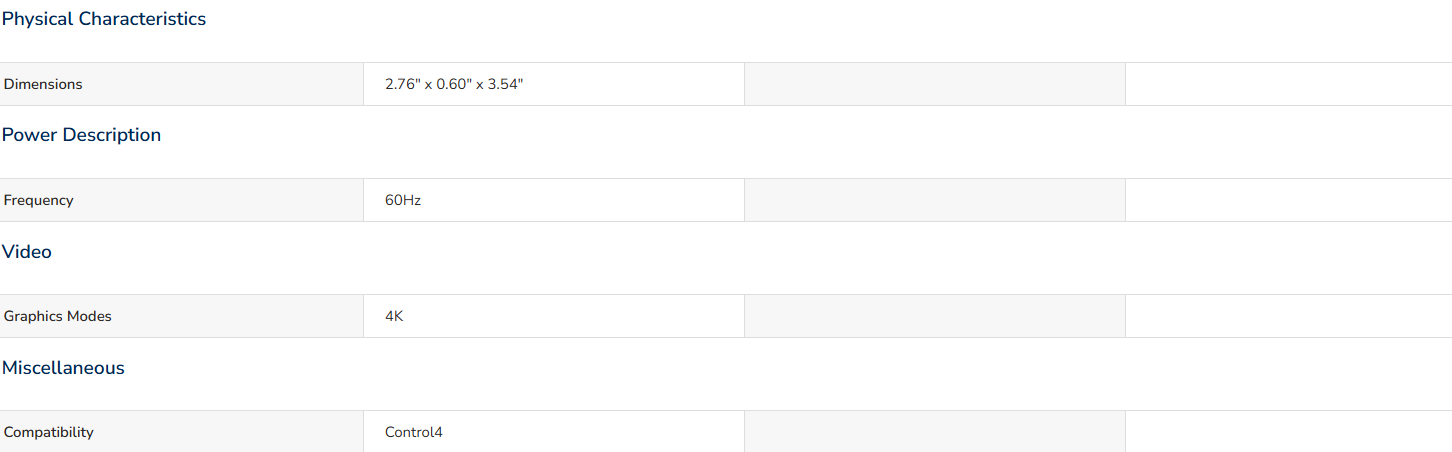Select the Dimensions row label

[x=43, y=84]
